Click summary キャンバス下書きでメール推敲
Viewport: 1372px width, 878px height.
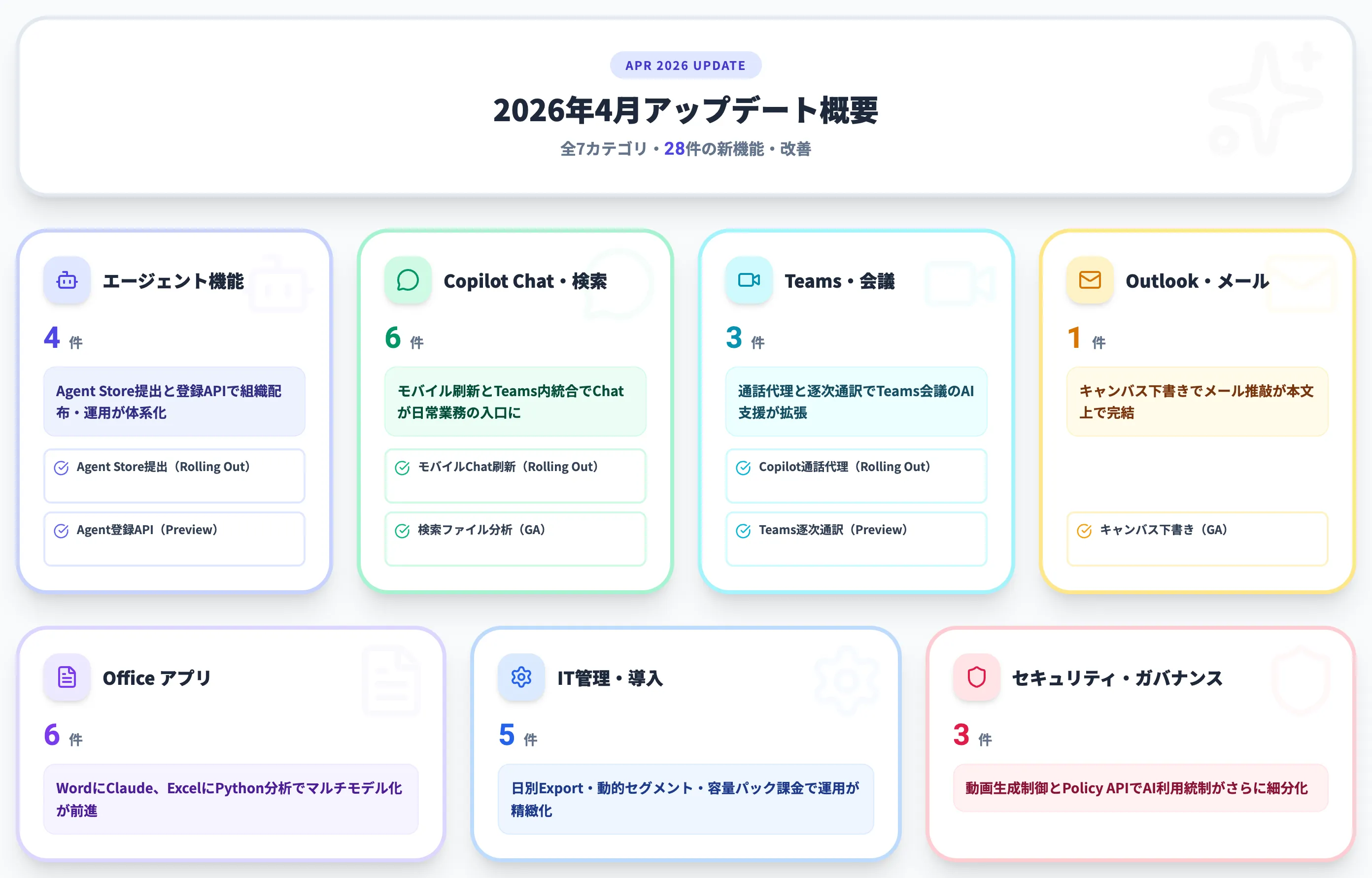1198,402
